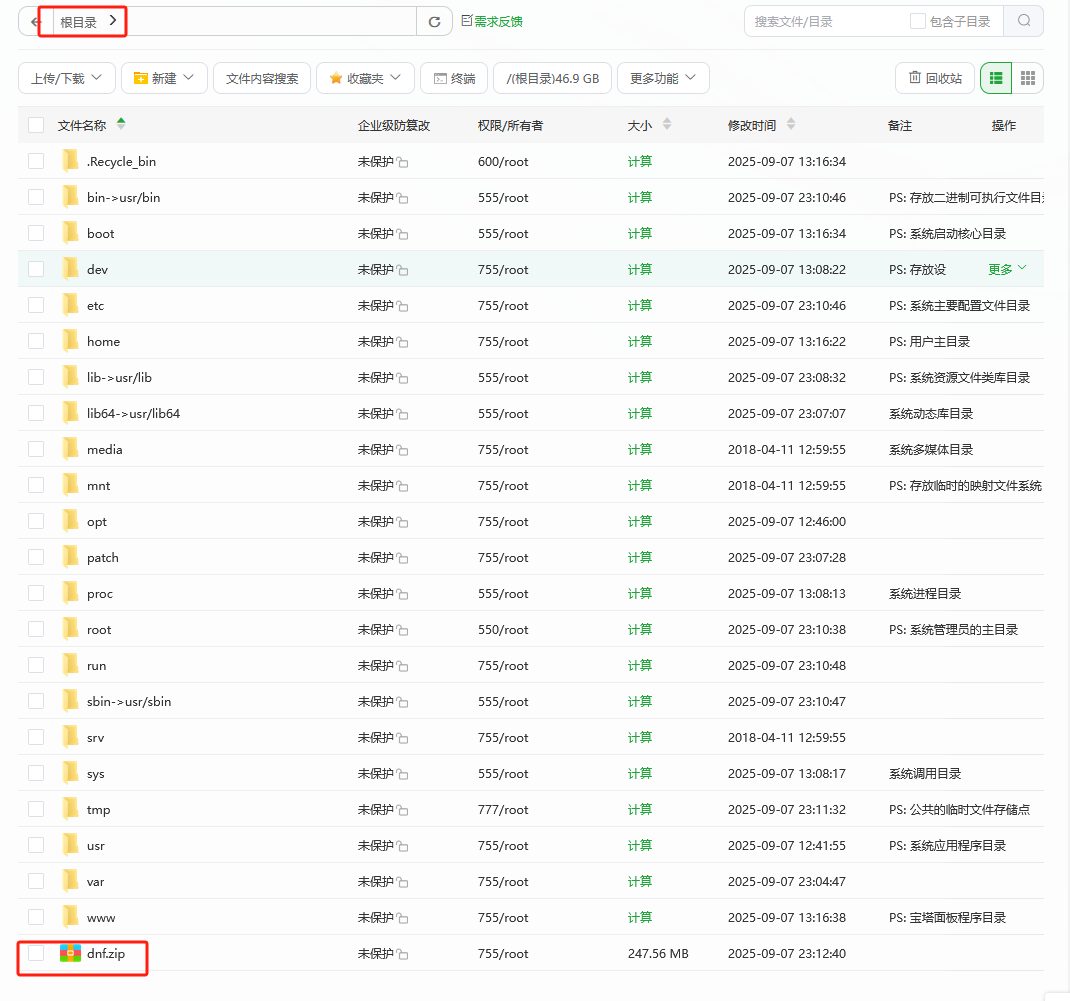Screen dimensions: 1070x1001
Task: Sort by modified time arrows
Action: (791, 124)
